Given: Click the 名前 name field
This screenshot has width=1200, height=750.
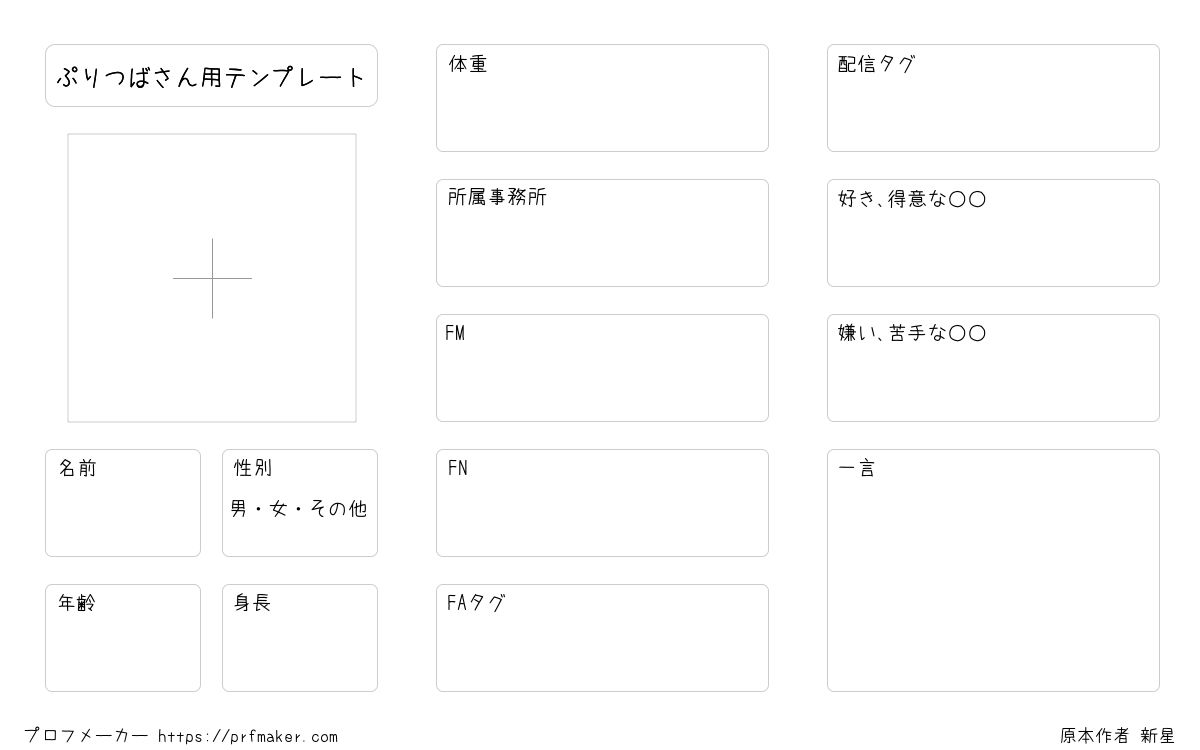Looking at the screenshot, I should pyautogui.click(x=123, y=503).
